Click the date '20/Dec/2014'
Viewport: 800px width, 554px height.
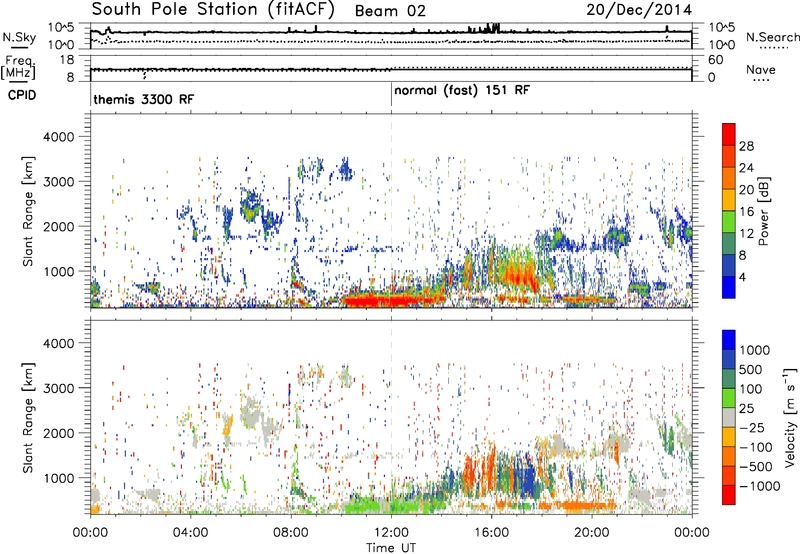pos(639,10)
